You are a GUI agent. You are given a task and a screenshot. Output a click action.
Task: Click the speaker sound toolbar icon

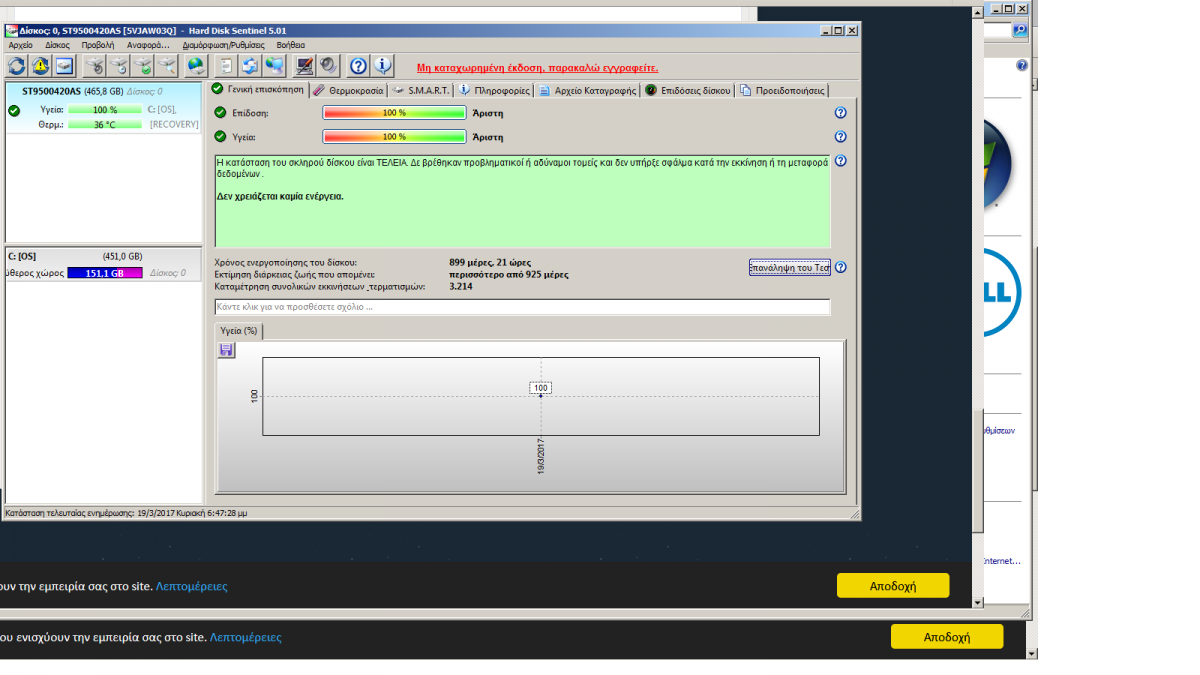tap(329, 66)
